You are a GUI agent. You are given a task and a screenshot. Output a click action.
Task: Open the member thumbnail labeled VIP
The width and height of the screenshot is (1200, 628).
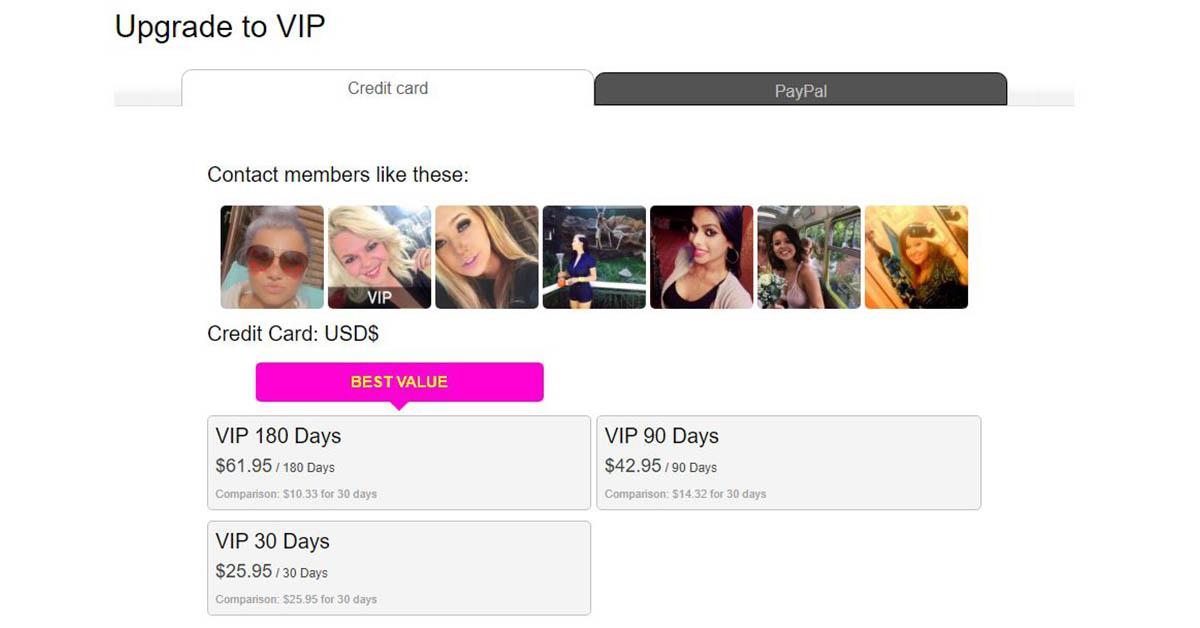tap(379, 257)
